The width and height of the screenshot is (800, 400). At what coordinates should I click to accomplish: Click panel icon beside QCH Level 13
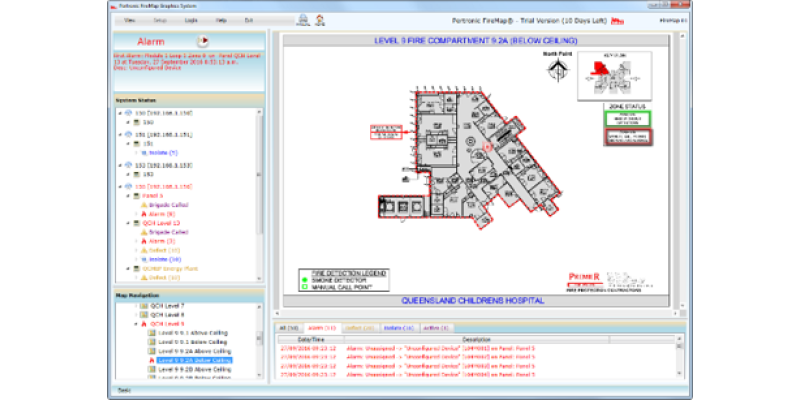(x=137, y=223)
